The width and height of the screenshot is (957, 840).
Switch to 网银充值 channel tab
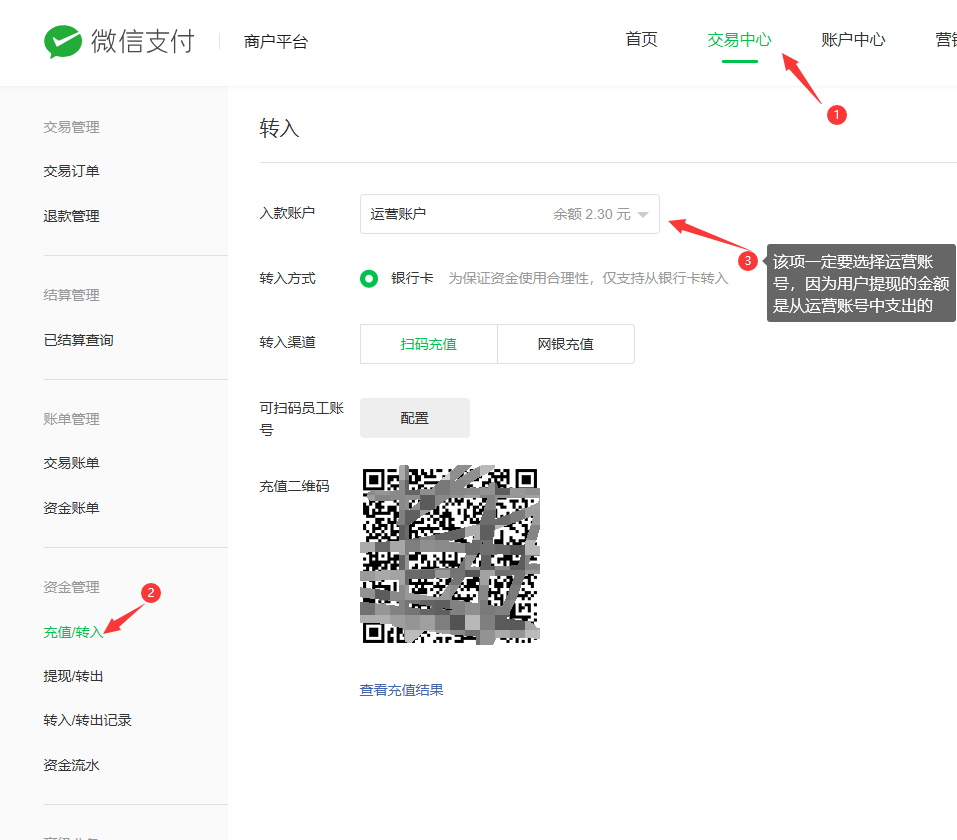[x=566, y=344]
